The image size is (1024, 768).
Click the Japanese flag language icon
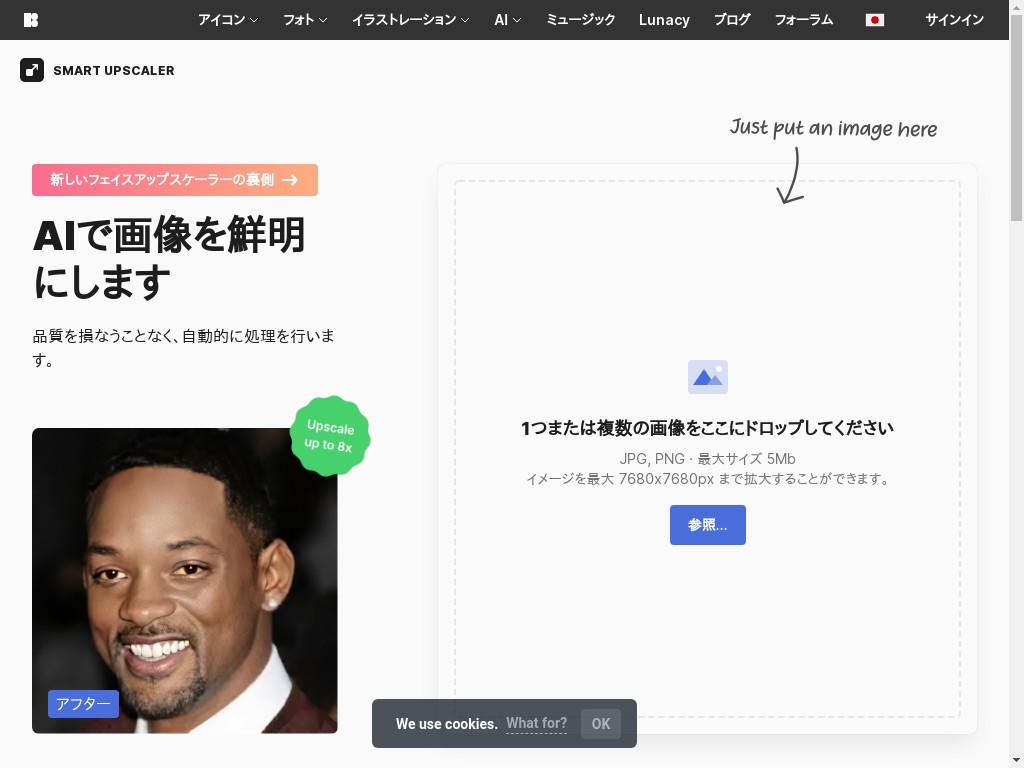(874, 20)
